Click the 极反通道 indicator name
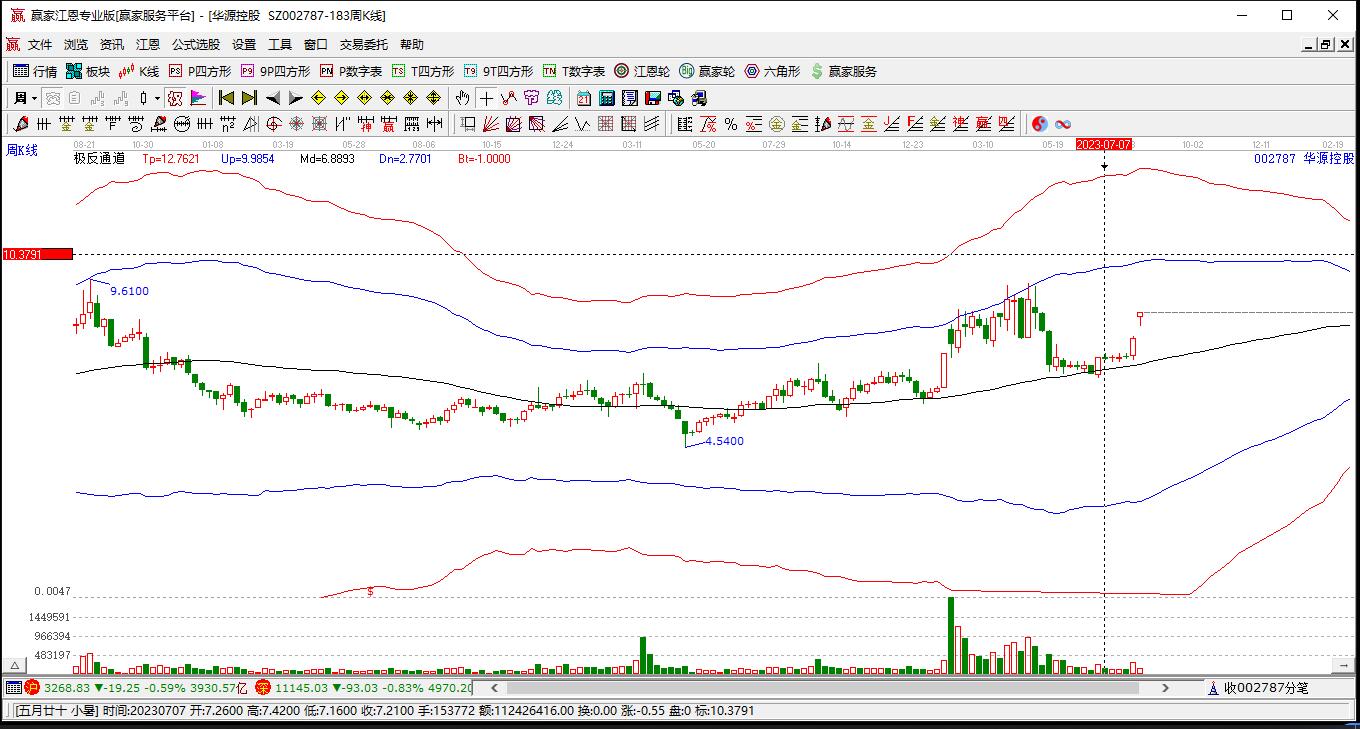The image size is (1360, 729). click(x=99, y=158)
